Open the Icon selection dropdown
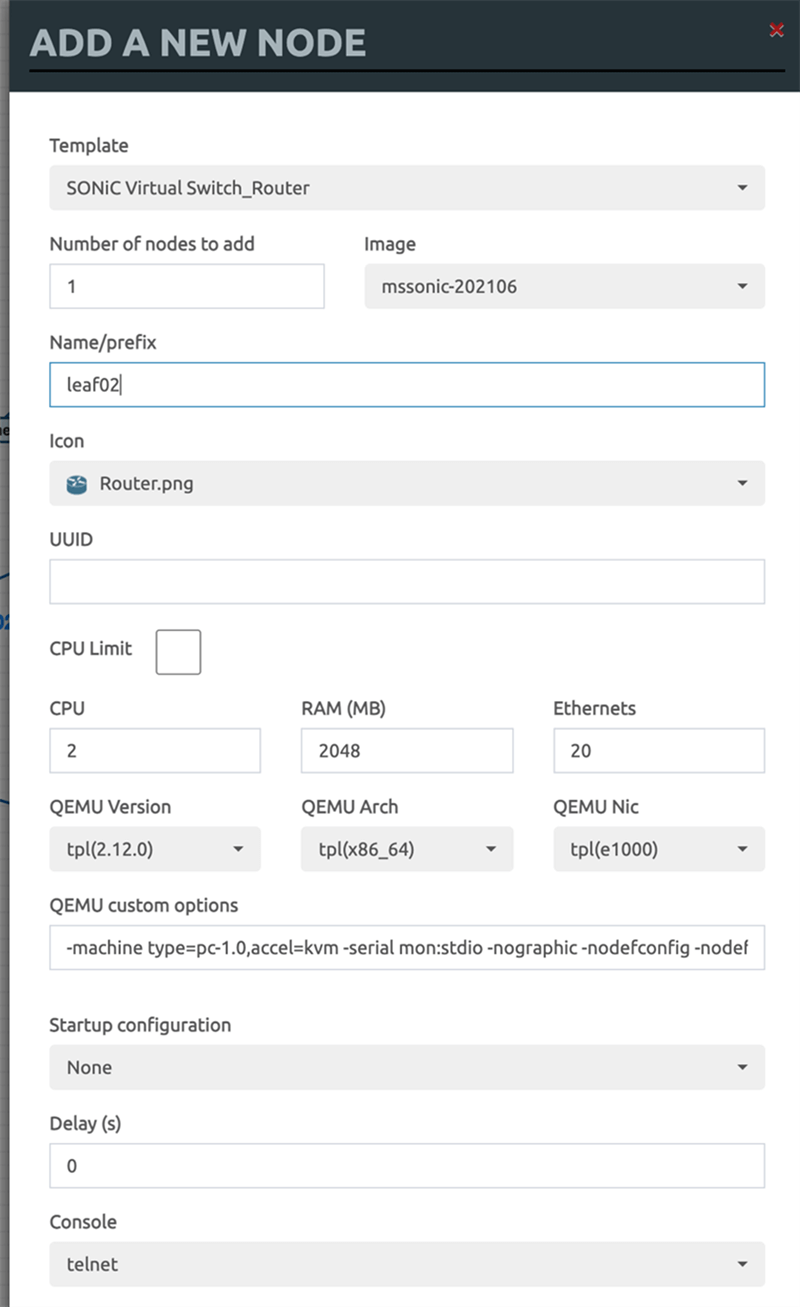 coord(406,484)
